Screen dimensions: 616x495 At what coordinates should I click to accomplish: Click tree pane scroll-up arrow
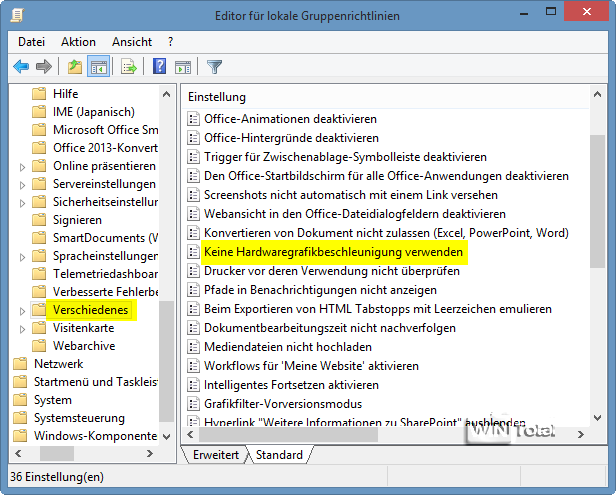point(167,94)
